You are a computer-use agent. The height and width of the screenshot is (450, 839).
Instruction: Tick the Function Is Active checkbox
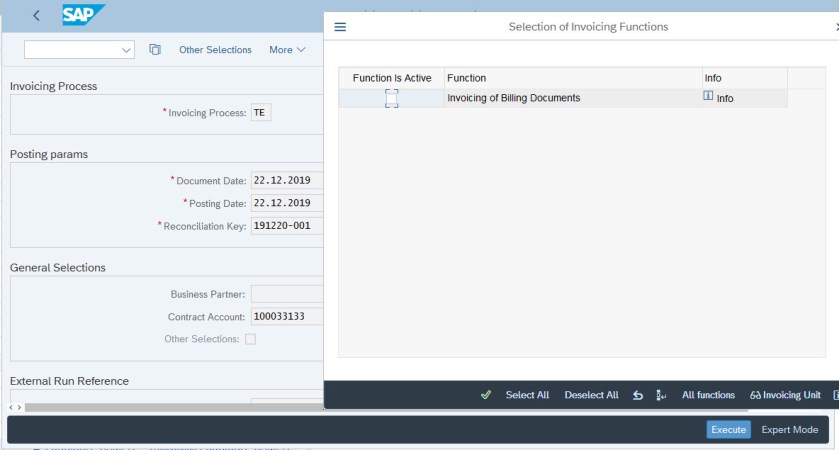(x=392, y=98)
